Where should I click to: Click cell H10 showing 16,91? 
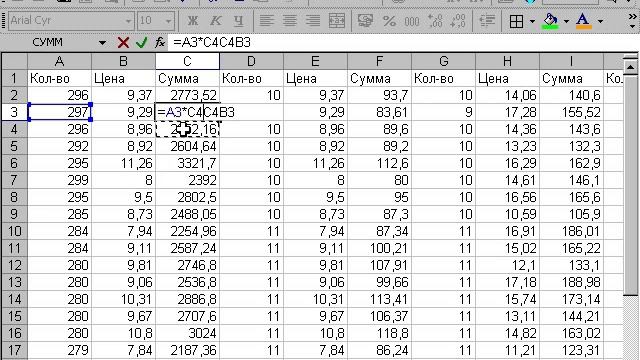point(507,231)
